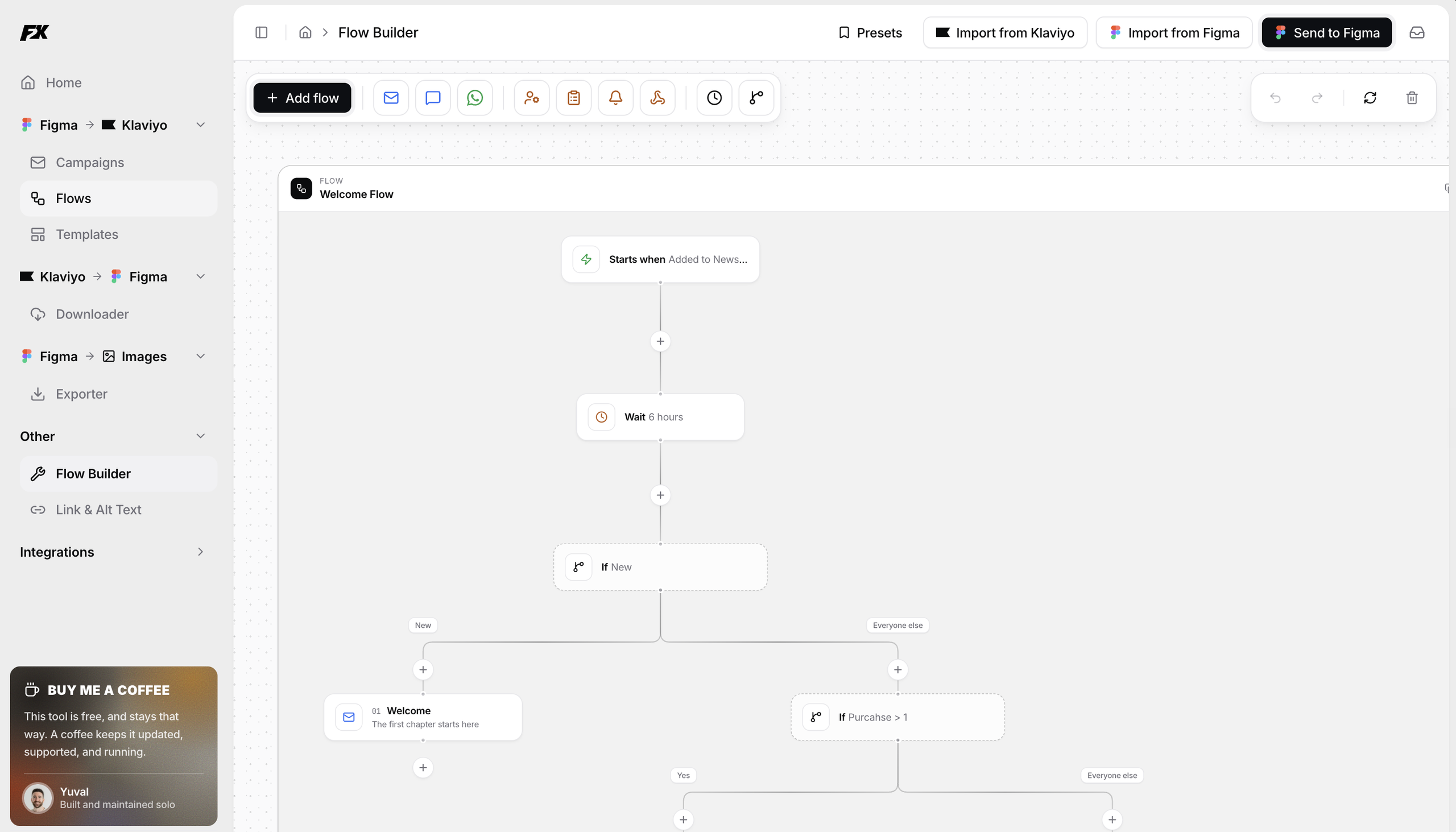Open the Buy Me a Coffee card

coord(113,746)
